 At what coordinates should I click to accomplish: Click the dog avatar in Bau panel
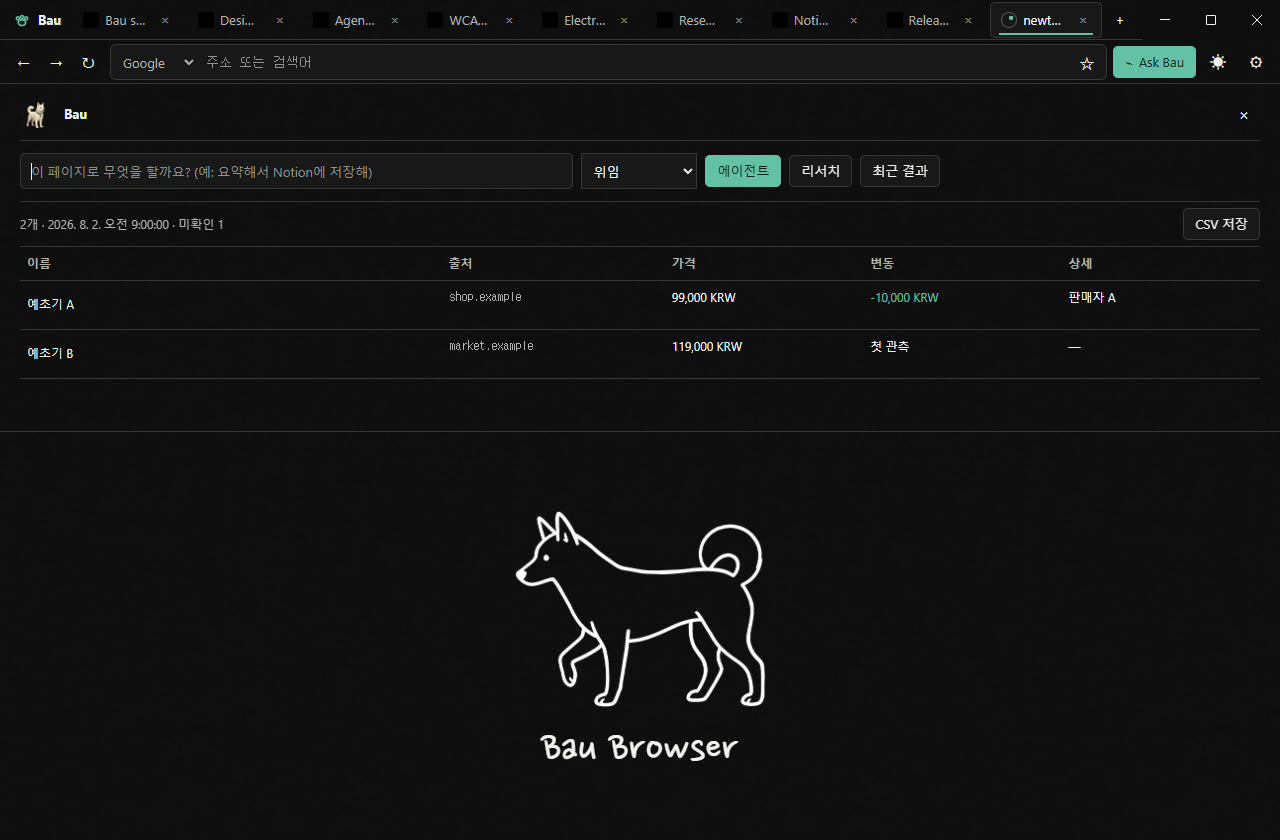coord(36,115)
